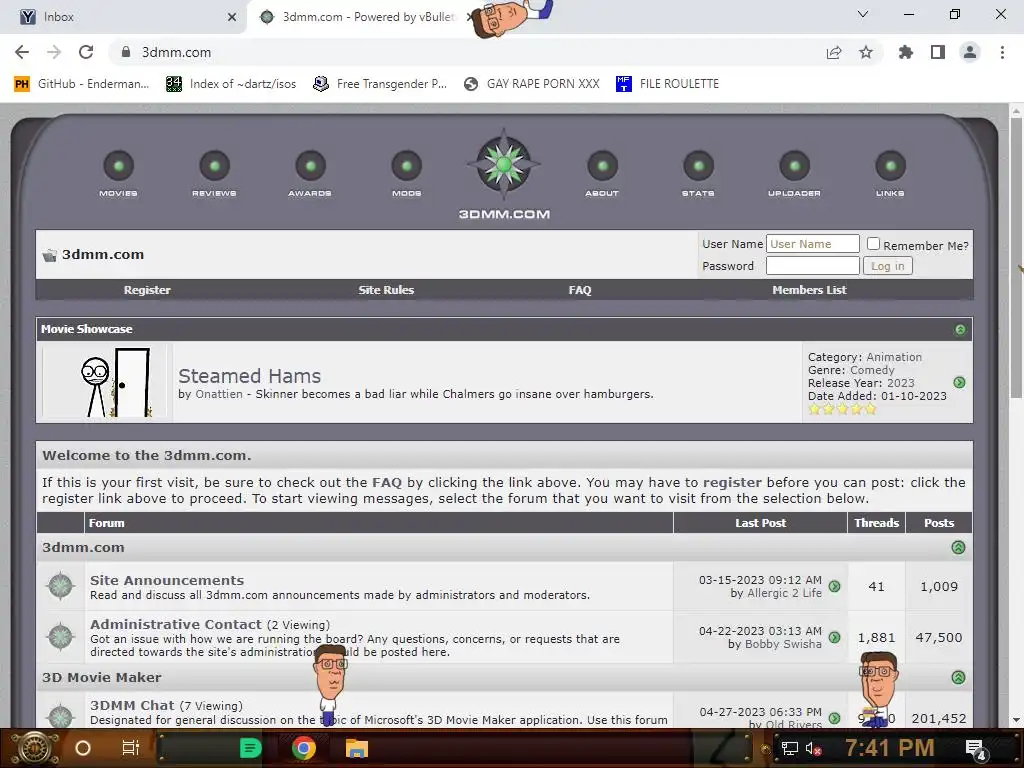Open the Uploader navigation orb
The width and height of the screenshot is (1024, 768).
tap(794, 166)
